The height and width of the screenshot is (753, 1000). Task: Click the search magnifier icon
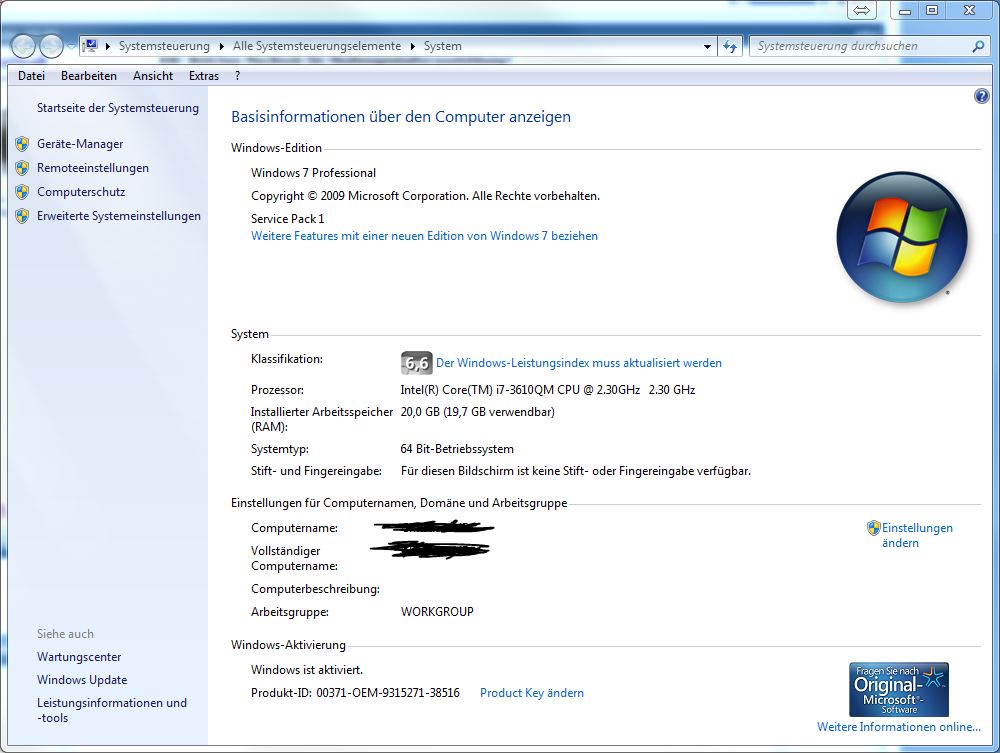click(x=978, y=46)
